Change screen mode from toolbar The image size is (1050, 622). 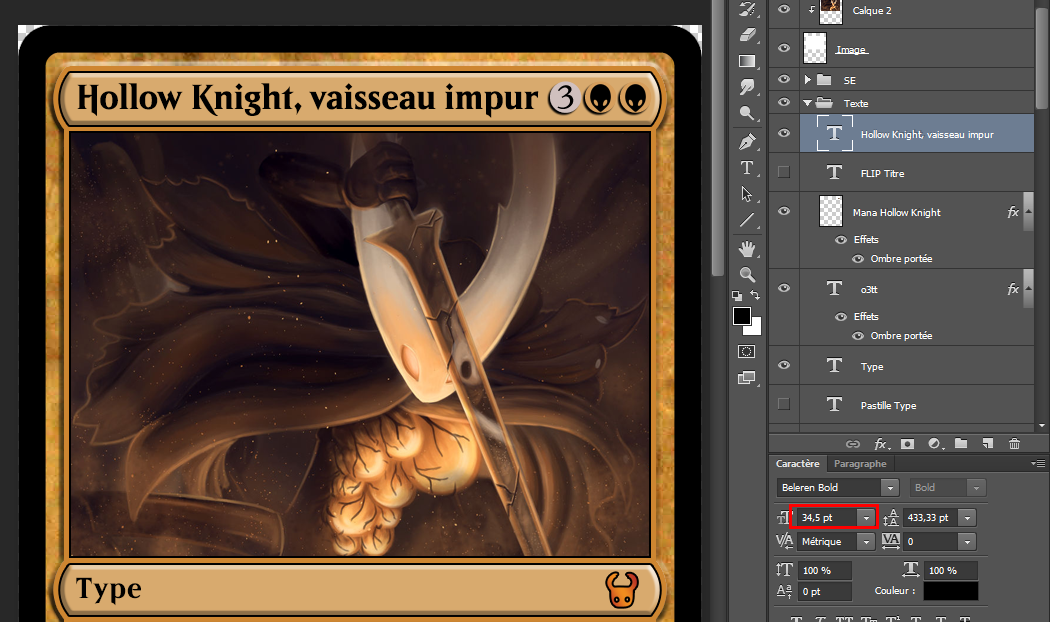747,378
